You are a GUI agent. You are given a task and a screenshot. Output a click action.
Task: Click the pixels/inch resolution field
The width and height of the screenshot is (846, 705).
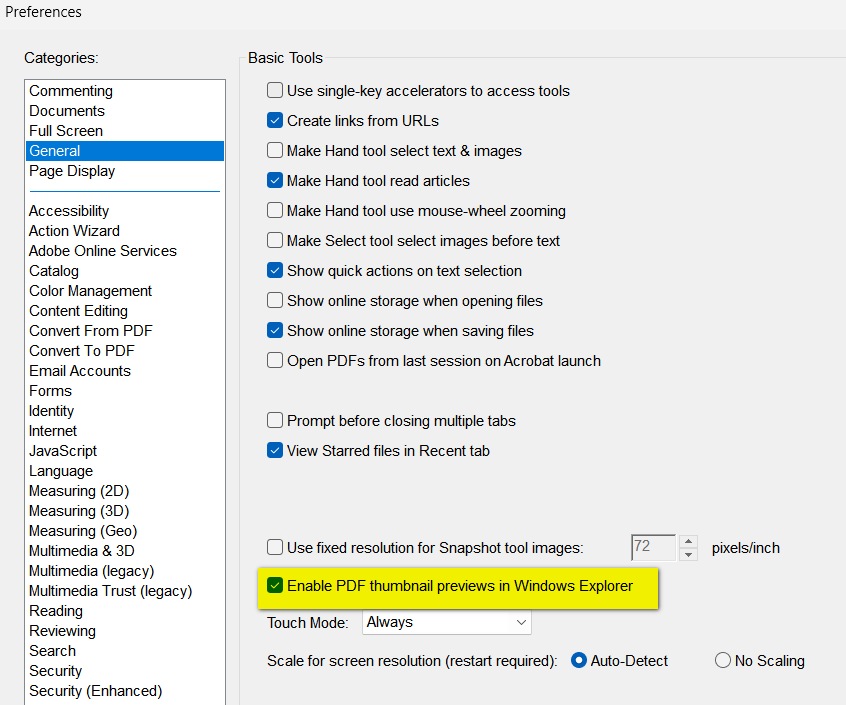[x=652, y=548]
